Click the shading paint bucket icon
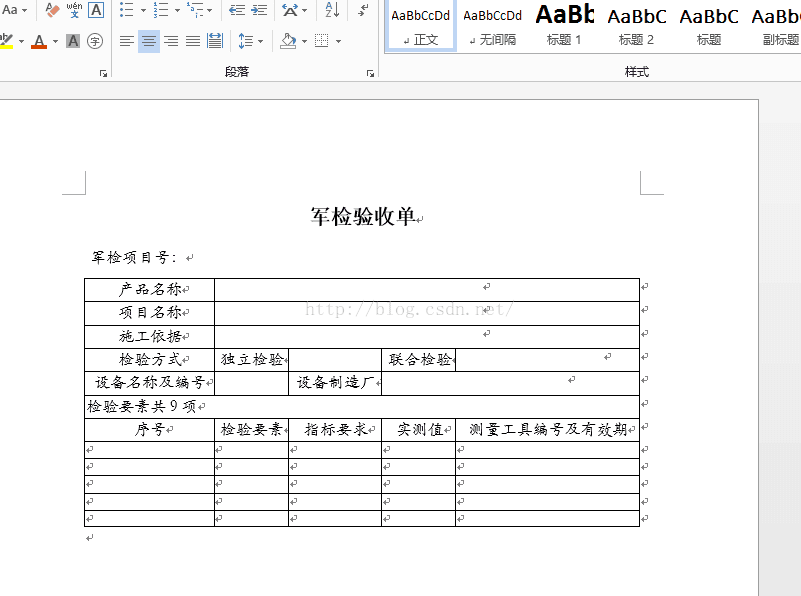Screen dimensions: 801x596 tap(289, 41)
